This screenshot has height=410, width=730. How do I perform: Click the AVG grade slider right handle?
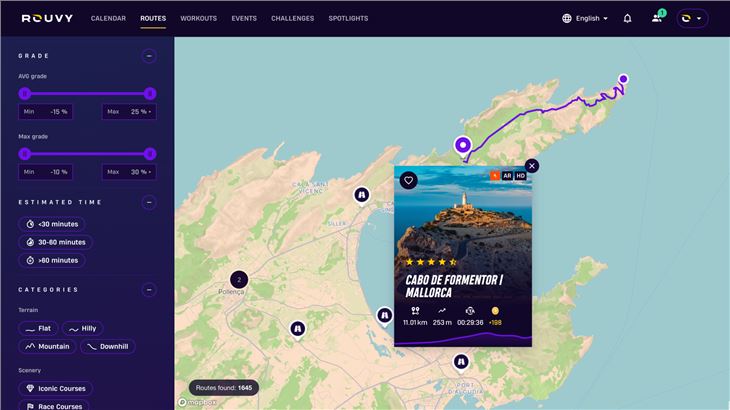coord(150,93)
